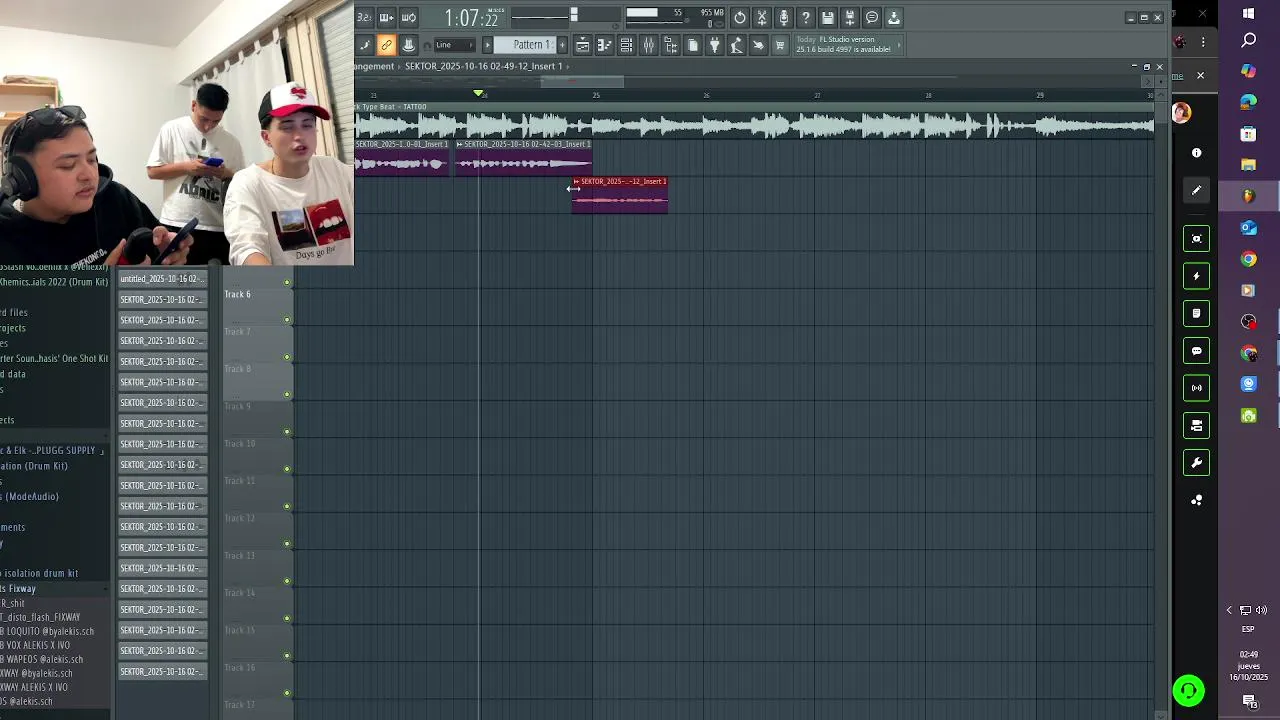The width and height of the screenshot is (1280, 720).
Task: Open the Channel rack
Action: point(626,45)
